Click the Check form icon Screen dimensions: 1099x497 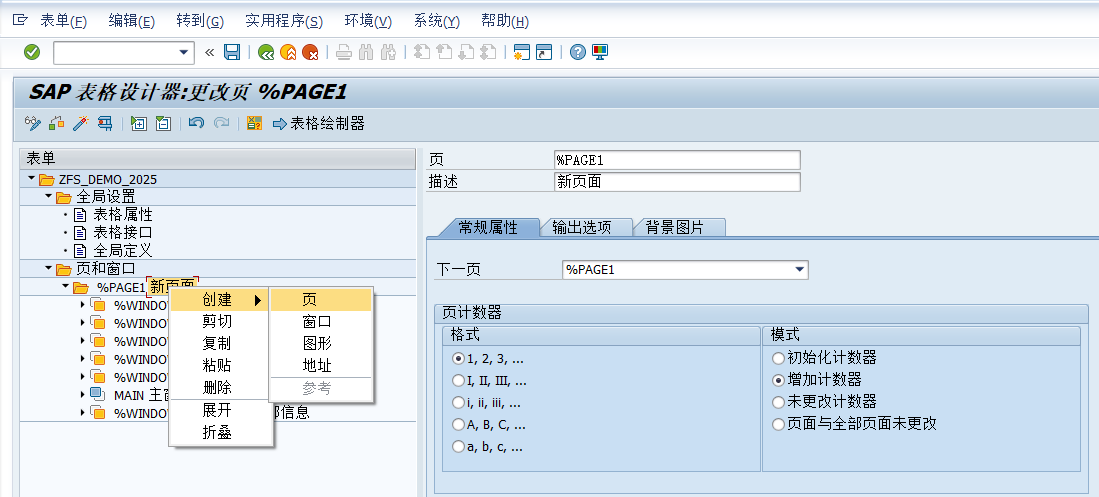coord(57,124)
